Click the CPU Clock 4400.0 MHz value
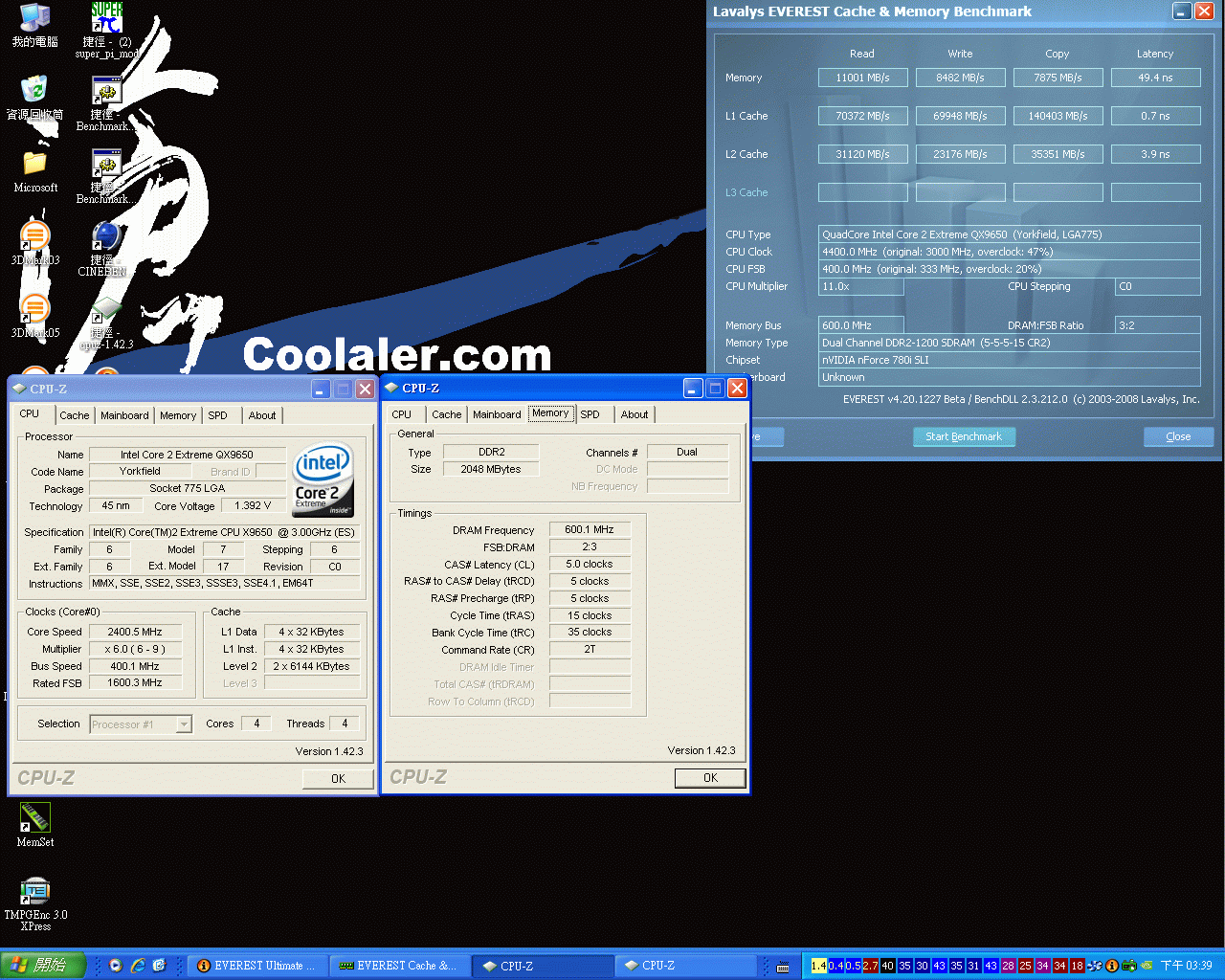This screenshot has height=980, width=1225. [x=1010, y=252]
